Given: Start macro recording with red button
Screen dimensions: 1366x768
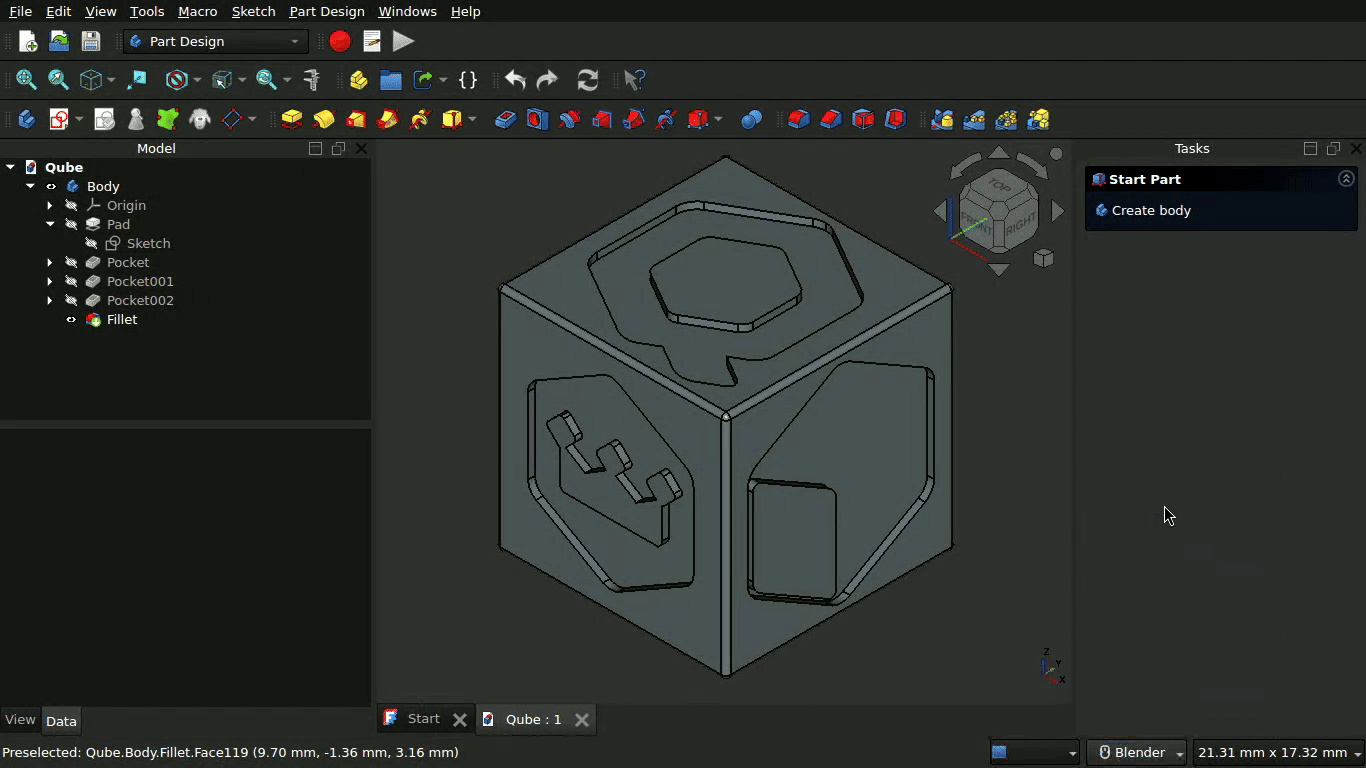Looking at the screenshot, I should click(340, 41).
